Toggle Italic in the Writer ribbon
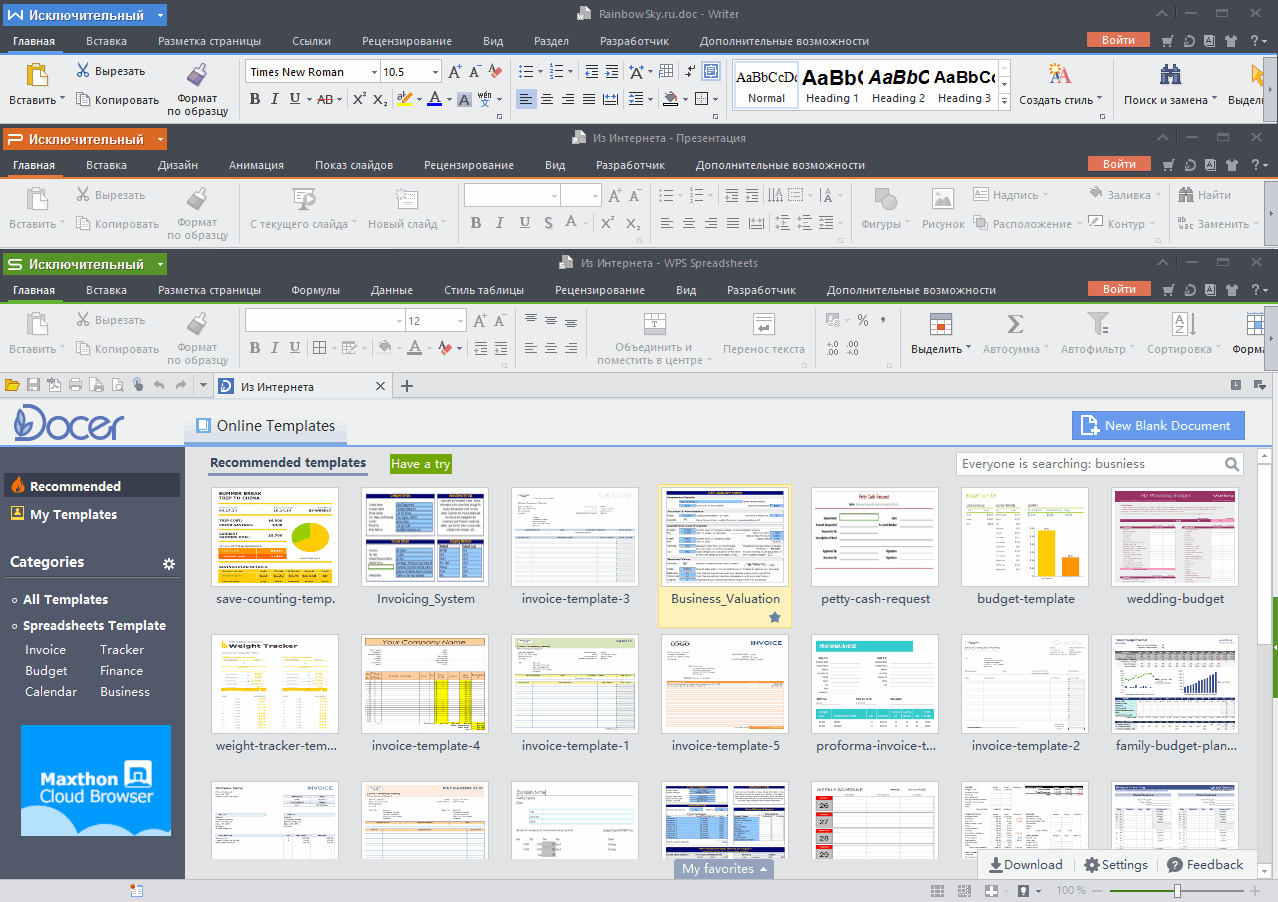Viewport: 1278px width, 902px height. coord(275,99)
